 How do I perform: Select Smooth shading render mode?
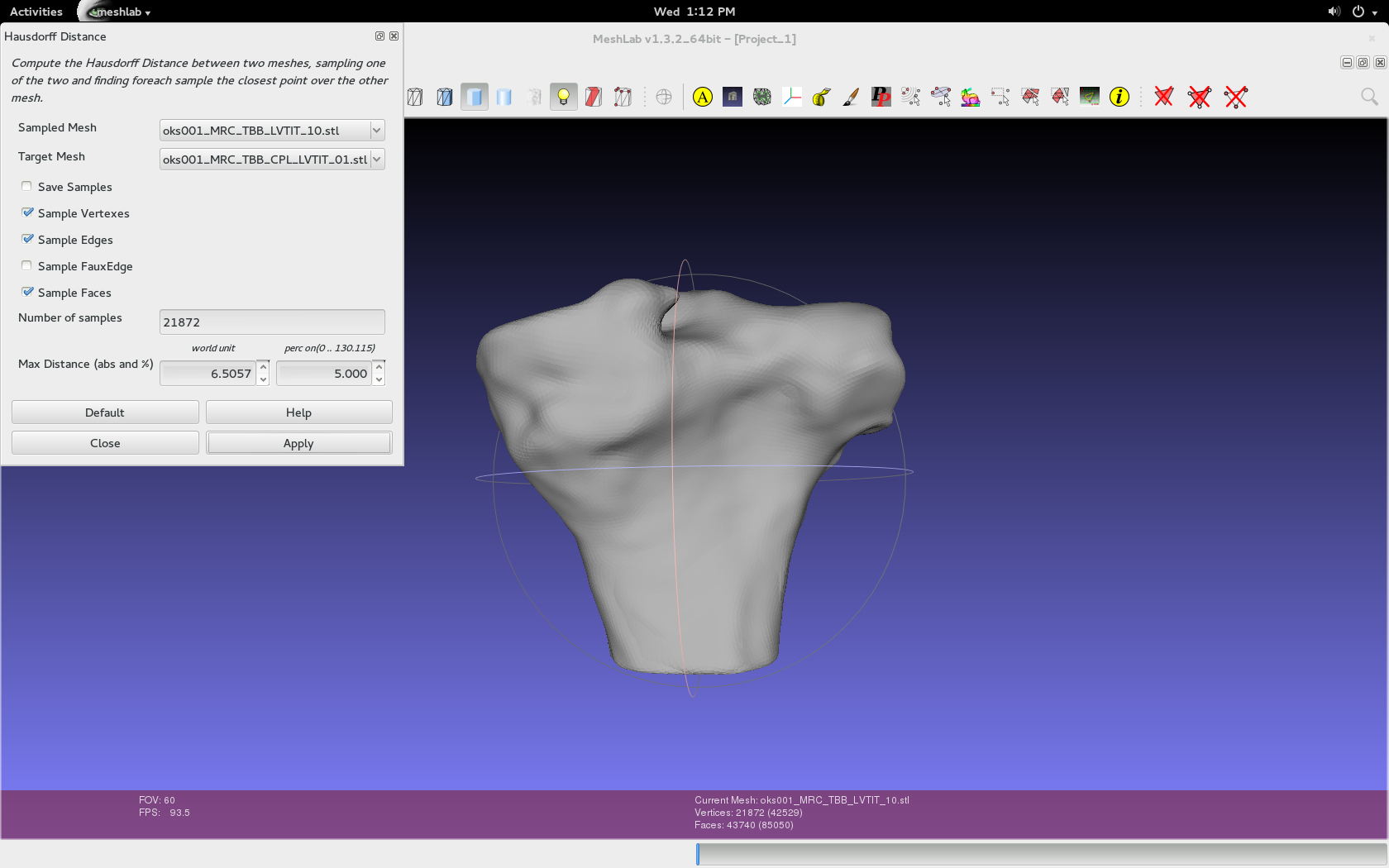pos(504,98)
